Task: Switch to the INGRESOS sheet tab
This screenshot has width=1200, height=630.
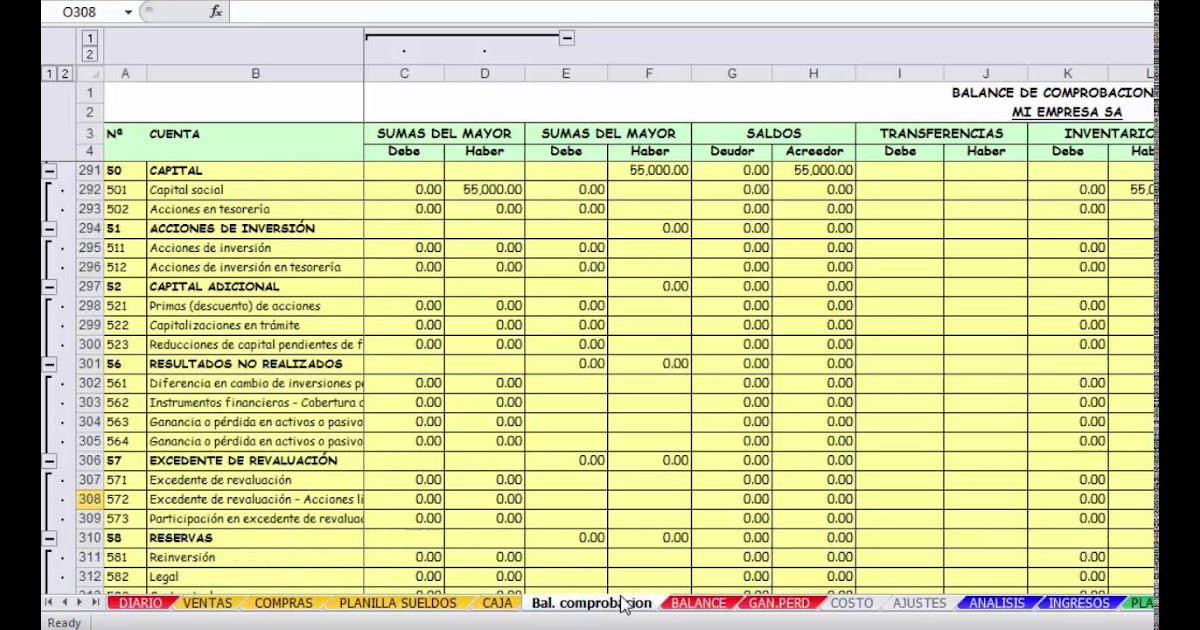Action: click(1078, 603)
